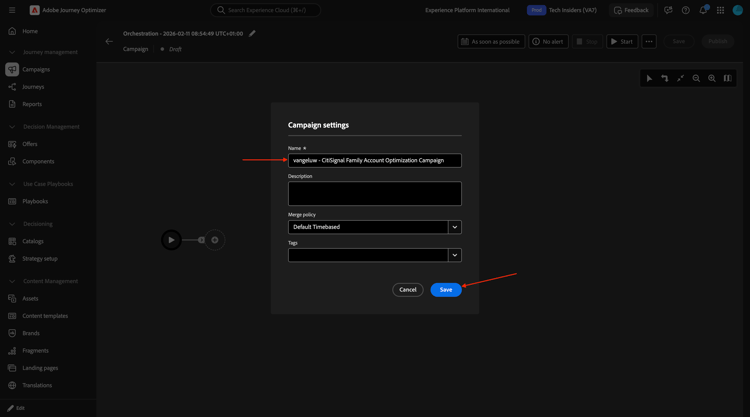Open Content templates in sidebar
This screenshot has width=750, height=417.
click(x=45, y=316)
